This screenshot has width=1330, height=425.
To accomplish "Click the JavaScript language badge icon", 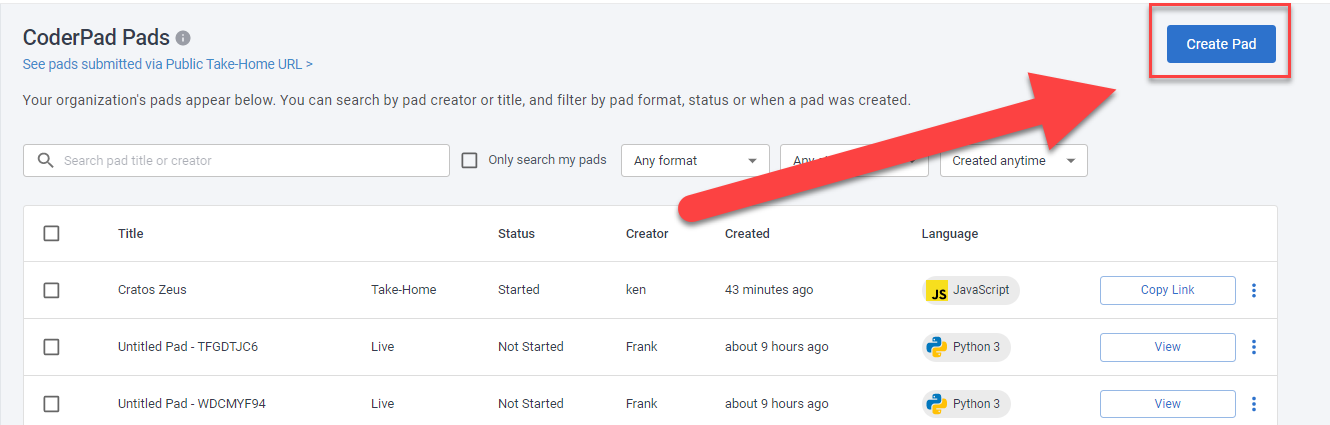I will pyautogui.click(x=937, y=290).
